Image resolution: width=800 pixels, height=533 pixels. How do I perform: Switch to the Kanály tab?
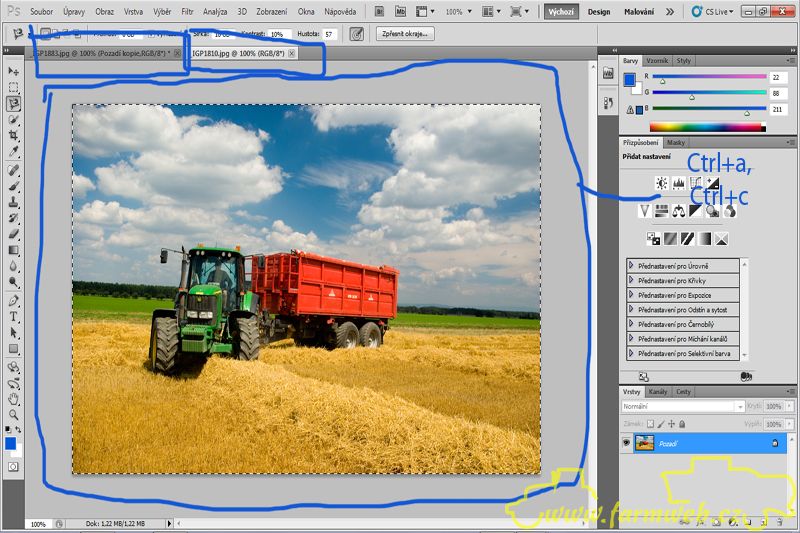click(x=658, y=391)
